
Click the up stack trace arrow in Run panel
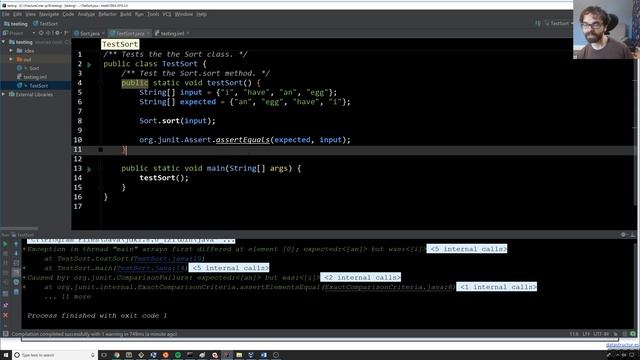[16, 244]
